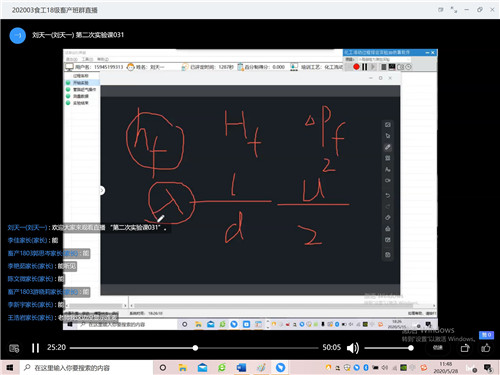Image resolution: width=500 pixels, height=375 pixels.
Task: Enter fullscreen with the expand arrows icon
Action: (454, 10)
